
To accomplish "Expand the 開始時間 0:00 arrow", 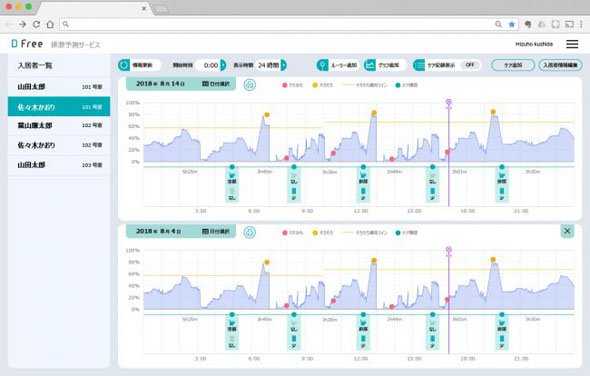I will (223, 65).
